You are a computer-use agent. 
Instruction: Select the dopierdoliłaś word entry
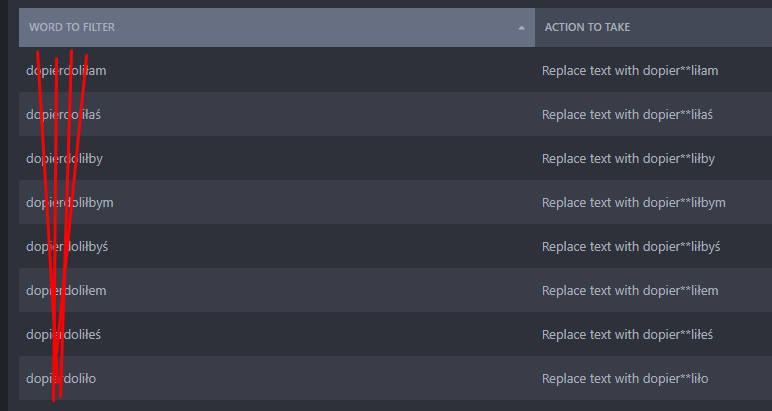coord(64,115)
